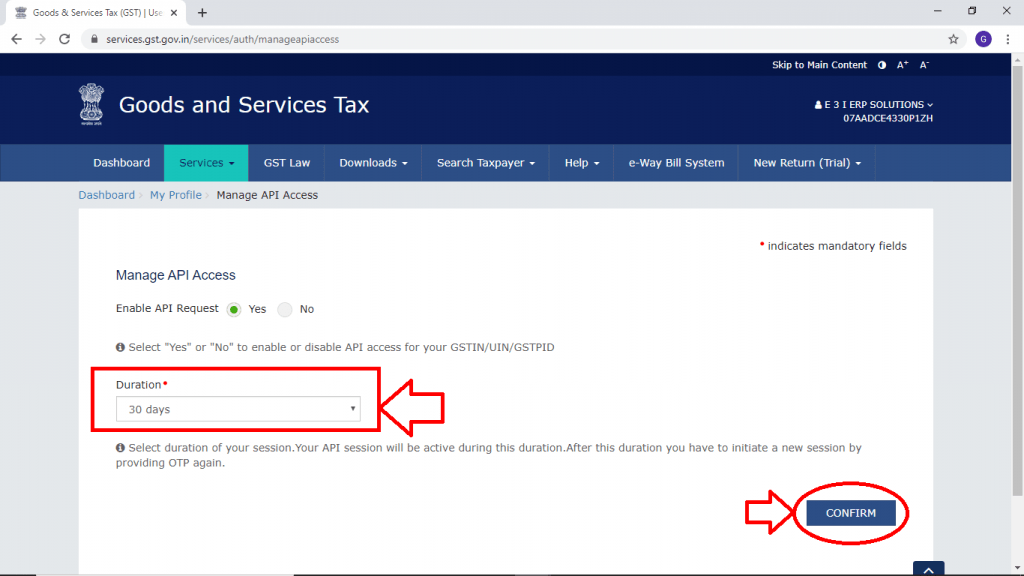1024x576 pixels.
Task: Increase font size with A+ icon
Action: point(903,65)
